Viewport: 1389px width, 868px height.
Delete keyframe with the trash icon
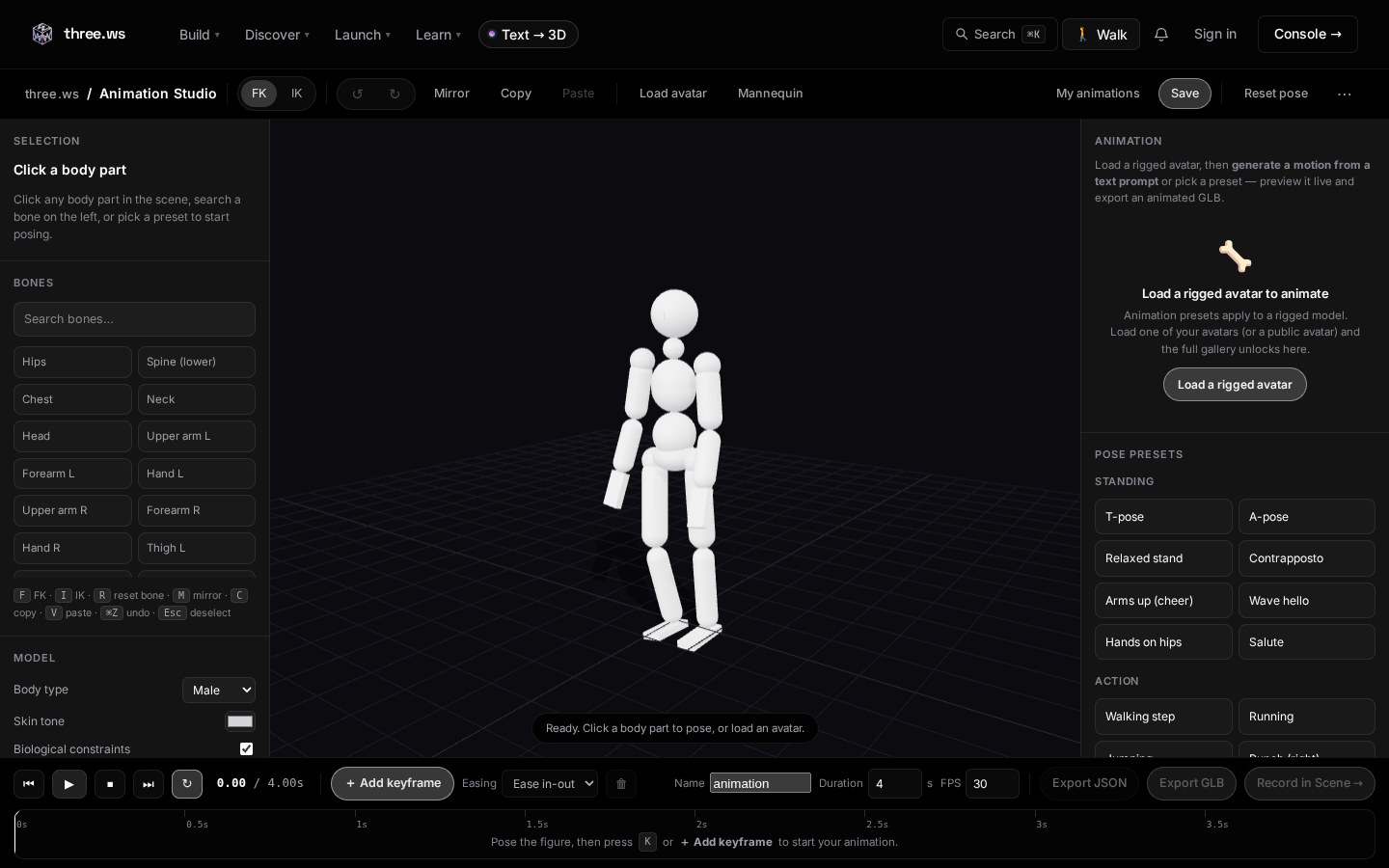point(621,784)
